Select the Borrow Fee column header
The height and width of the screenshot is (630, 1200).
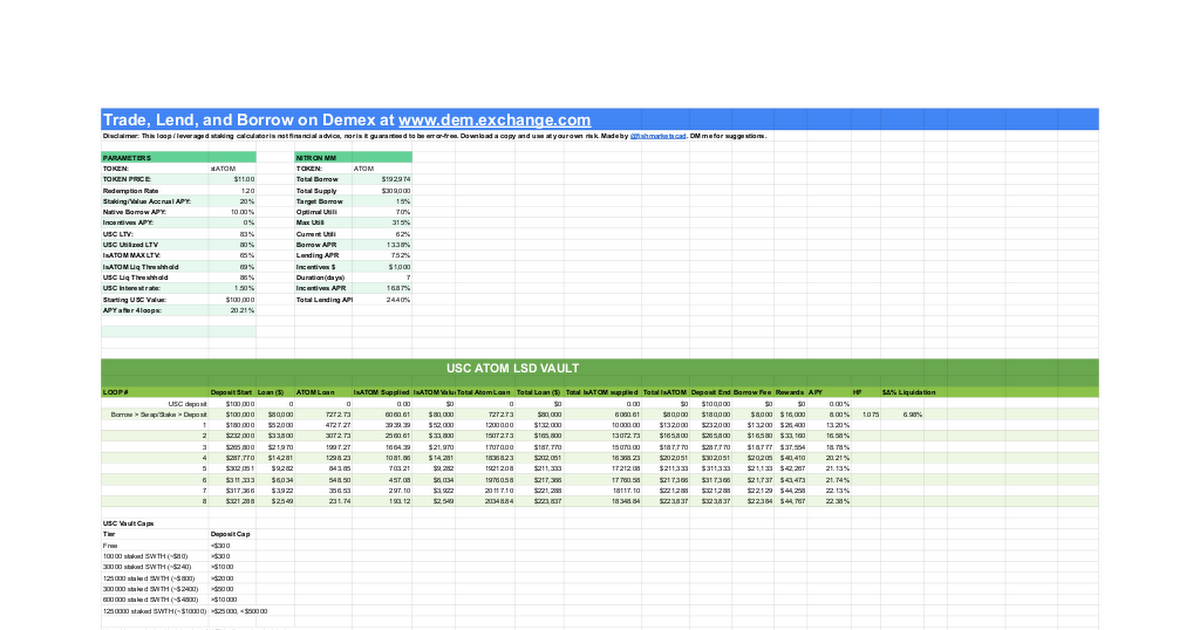click(754, 392)
